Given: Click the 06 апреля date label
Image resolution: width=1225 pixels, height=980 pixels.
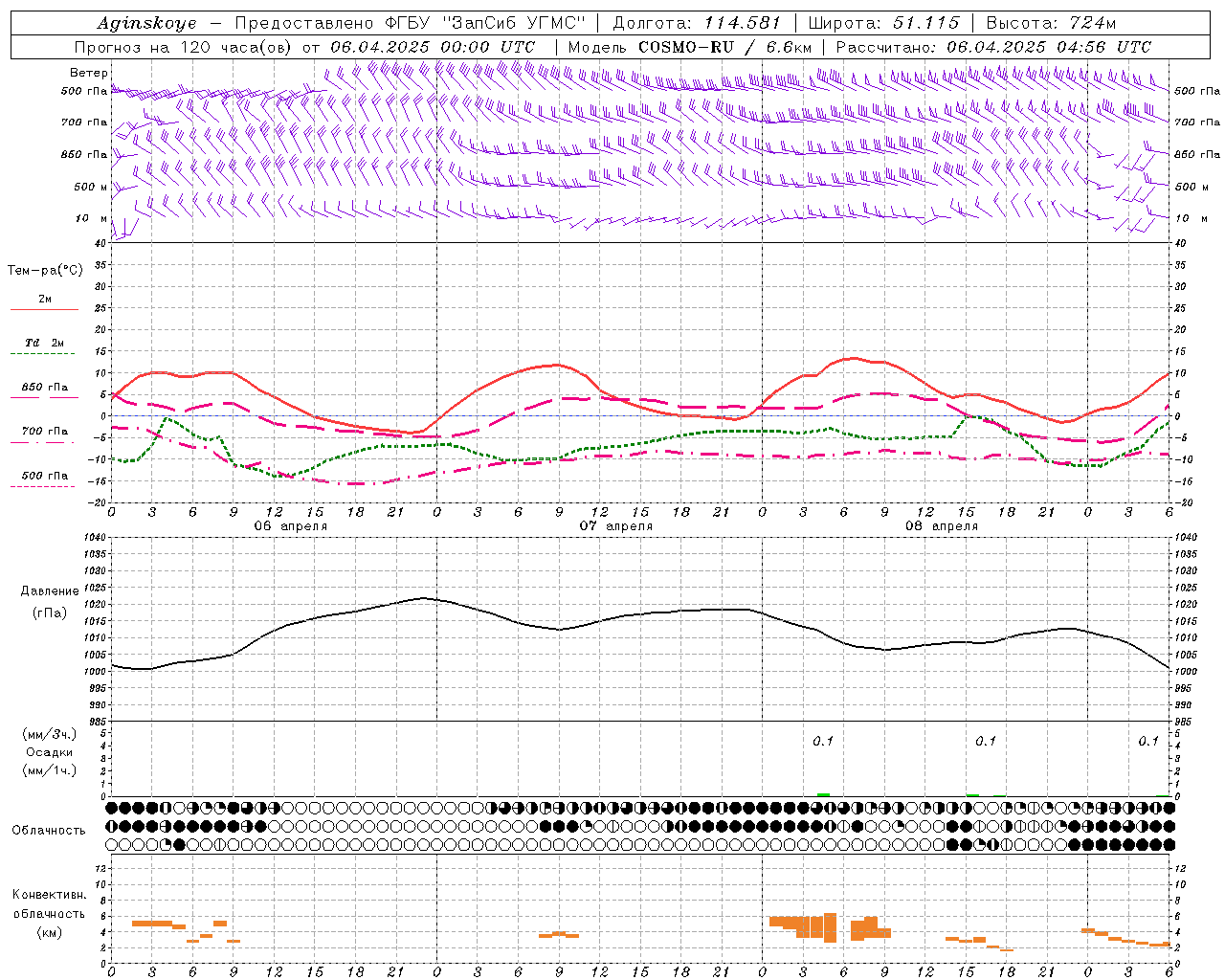Looking at the screenshot, I should pyautogui.click(x=291, y=526).
